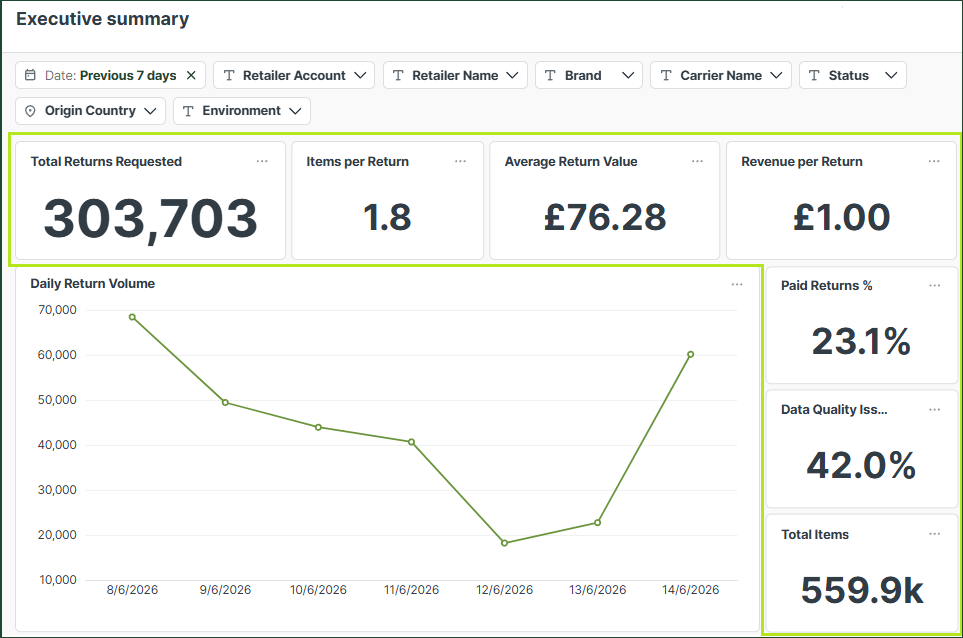Click the calendar icon in Date filter
The height and width of the screenshot is (638, 963).
(x=29, y=75)
